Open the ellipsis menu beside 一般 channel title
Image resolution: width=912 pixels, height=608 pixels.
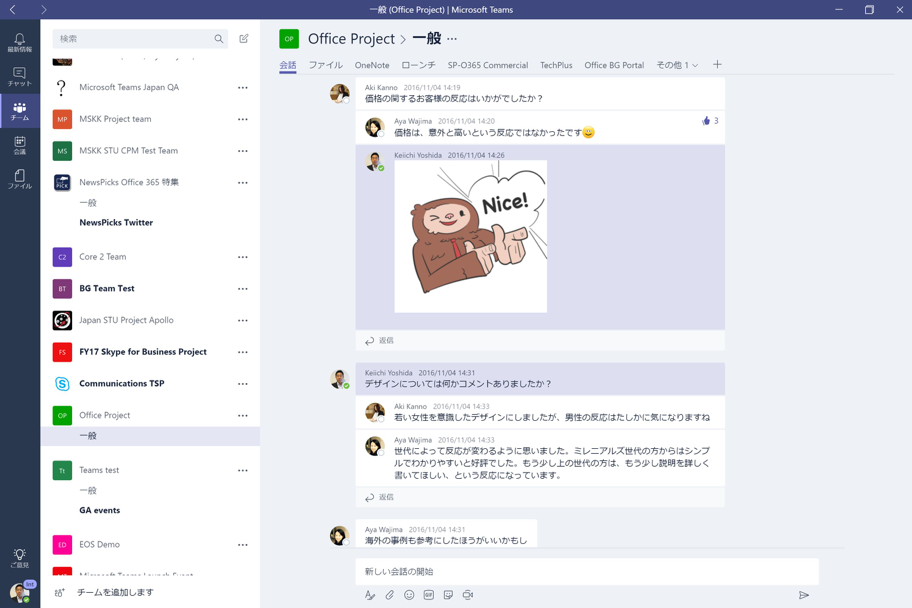pyautogui.click(x=452, y=39)
